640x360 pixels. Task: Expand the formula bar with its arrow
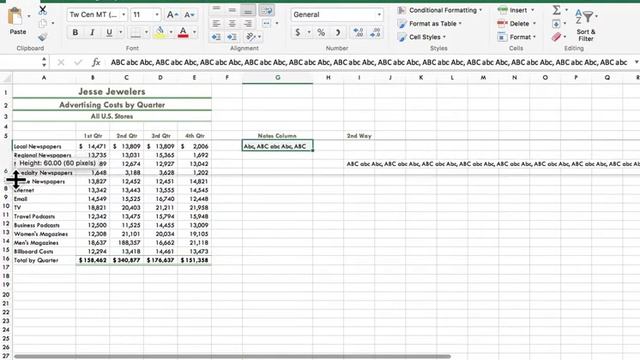[636, 62]
